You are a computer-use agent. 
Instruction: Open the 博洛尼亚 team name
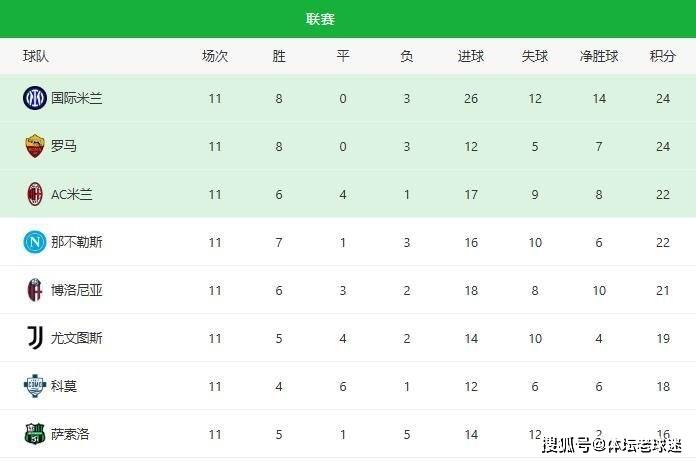(77, 290)
